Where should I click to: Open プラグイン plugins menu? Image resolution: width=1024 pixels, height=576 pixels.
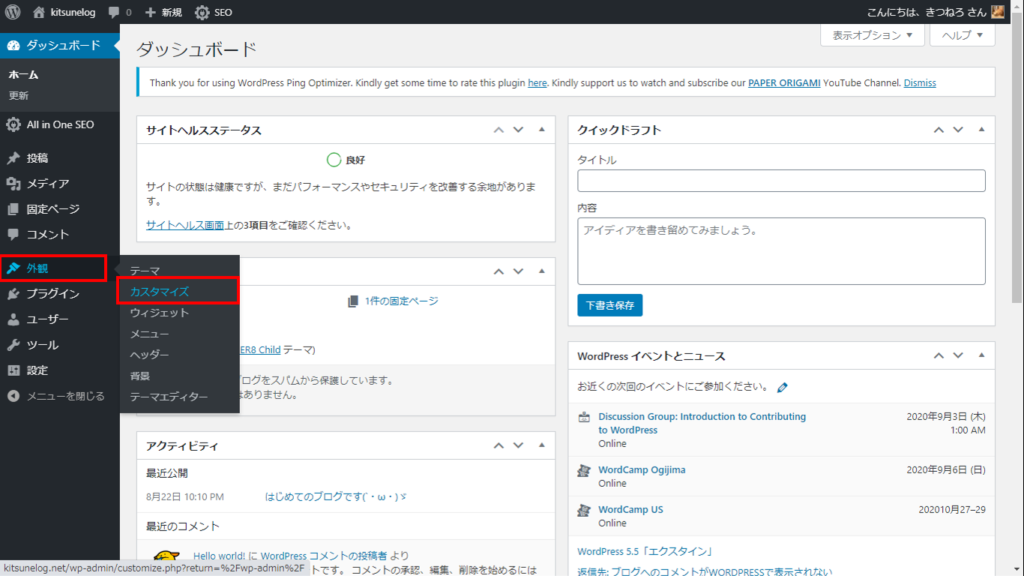click(x=59, y=294)
